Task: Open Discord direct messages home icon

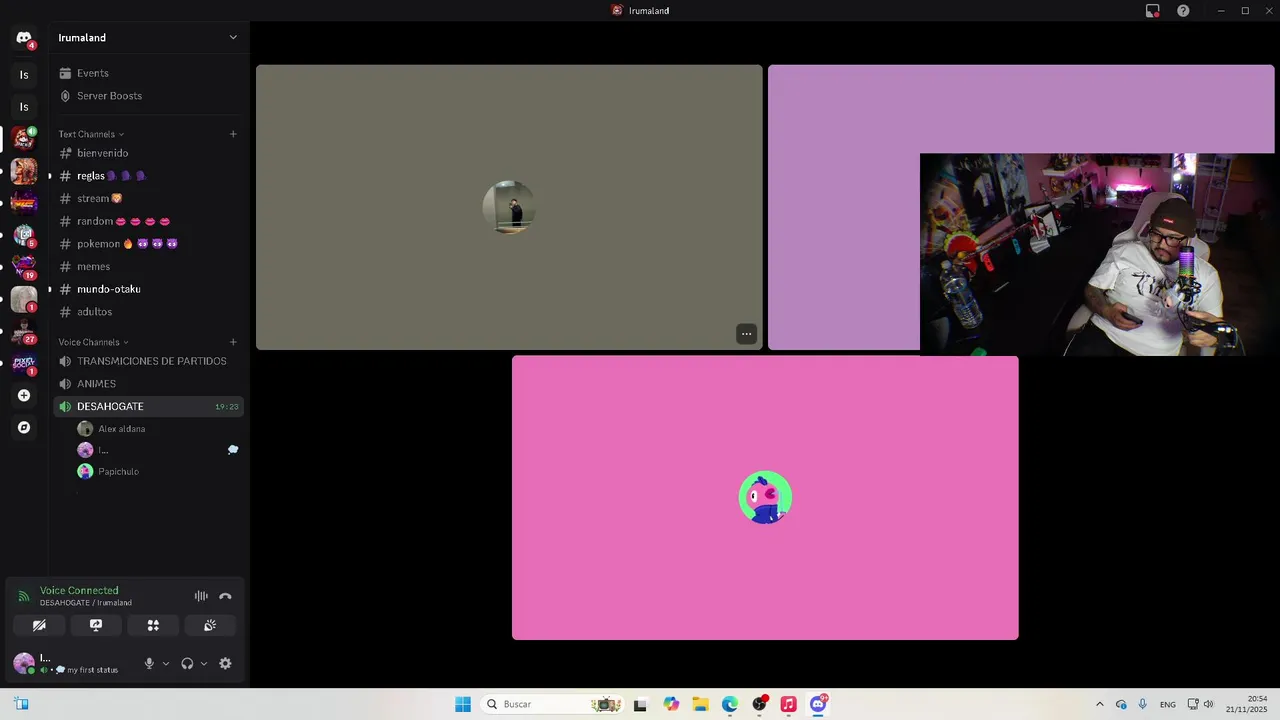Action: [24, 38]
